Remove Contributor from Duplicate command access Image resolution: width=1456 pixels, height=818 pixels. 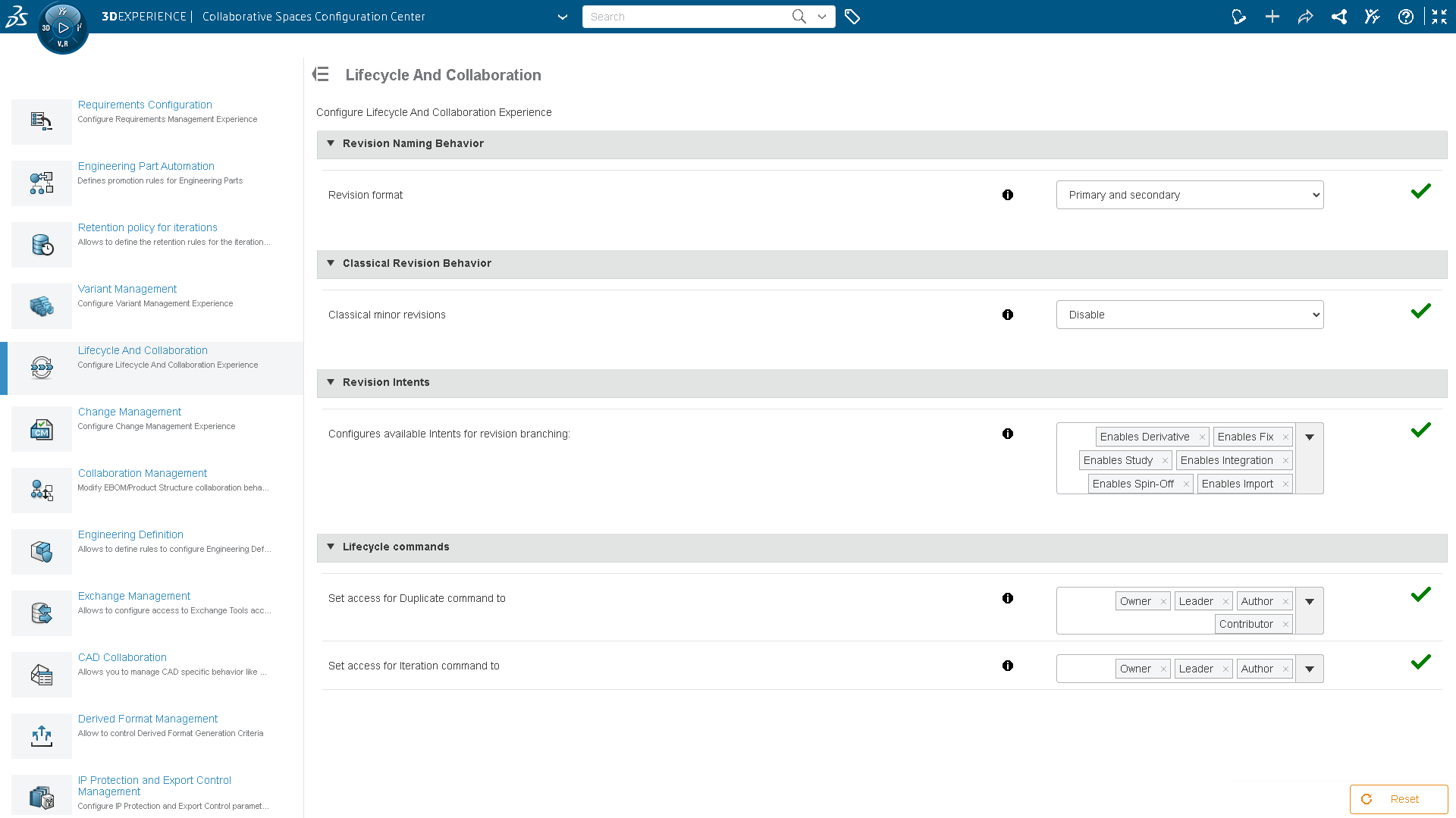[x=1285, y=625]
